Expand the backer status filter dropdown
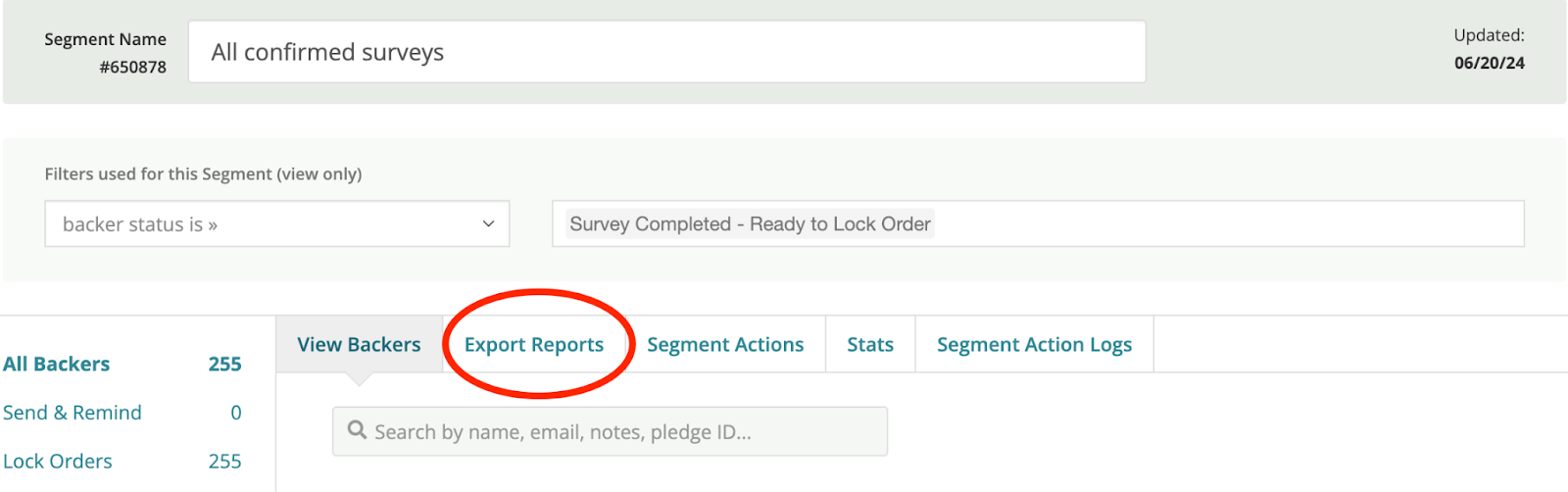Viewport: 1568px width, 492px height. pos(277,224)
